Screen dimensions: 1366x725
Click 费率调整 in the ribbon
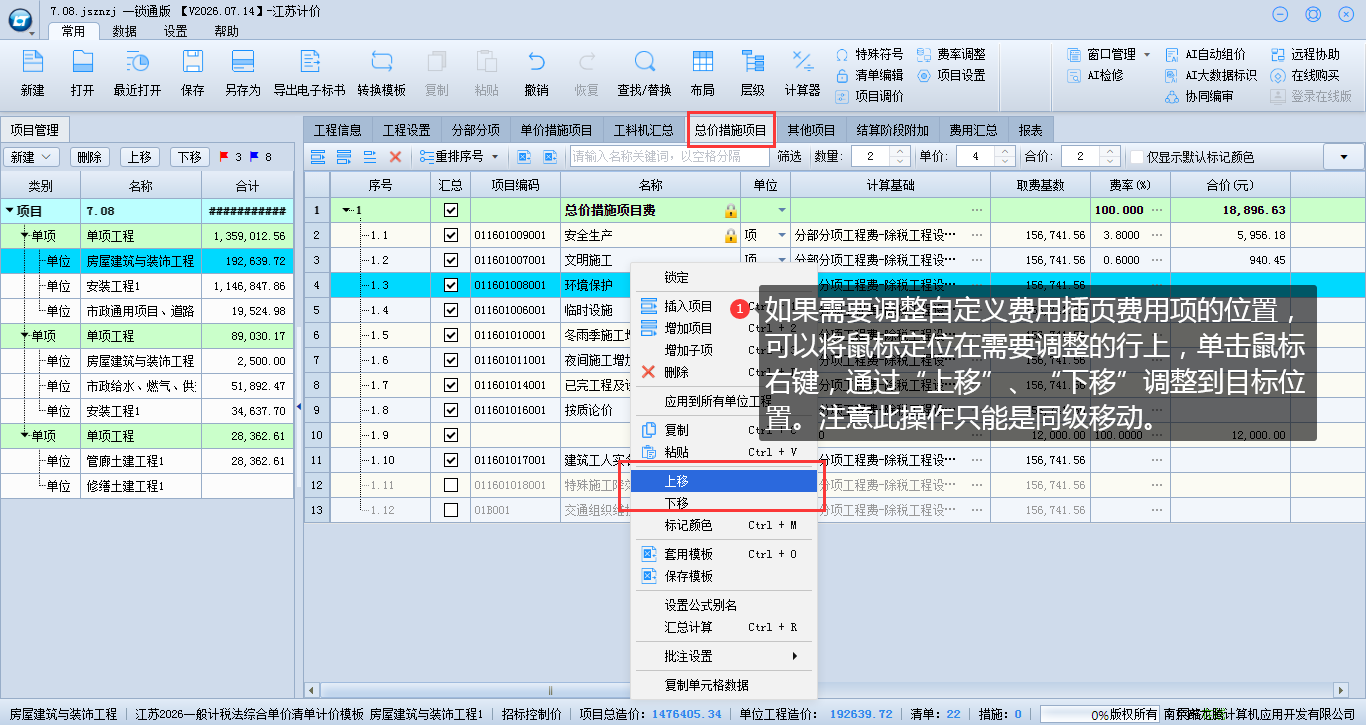tap(951, 54)
